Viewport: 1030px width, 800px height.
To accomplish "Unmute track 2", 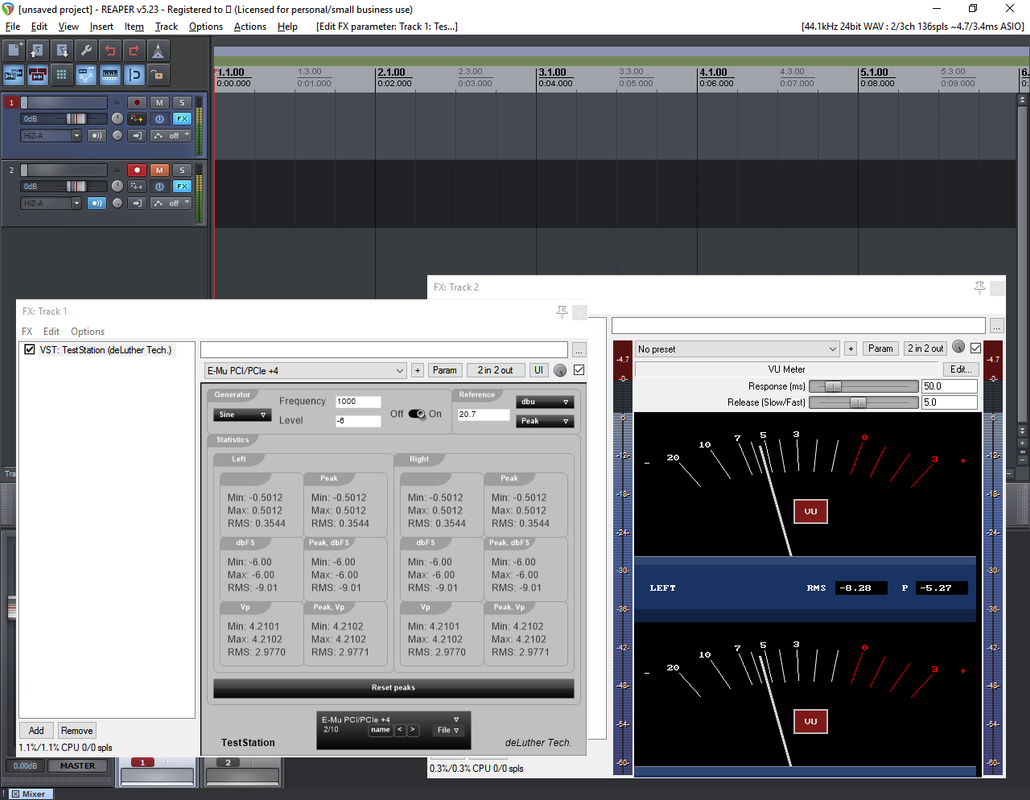I will [159, 170].
